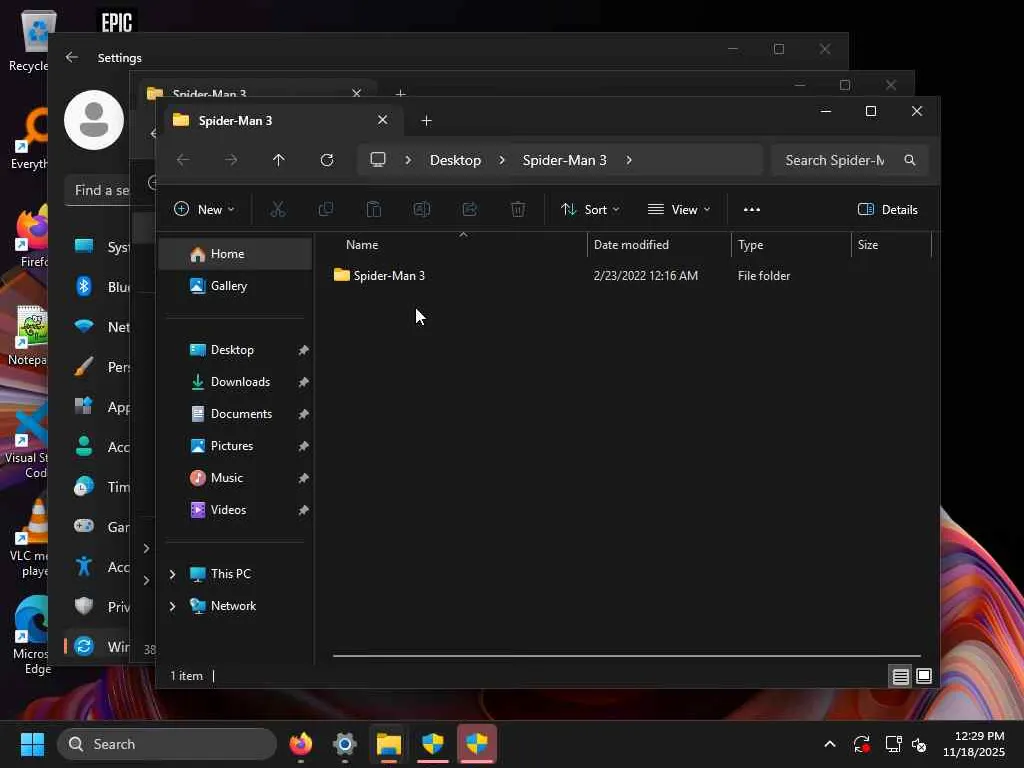Expand chevron after Desktop in address bar
1024x768 pixels.
pos(502,160)
